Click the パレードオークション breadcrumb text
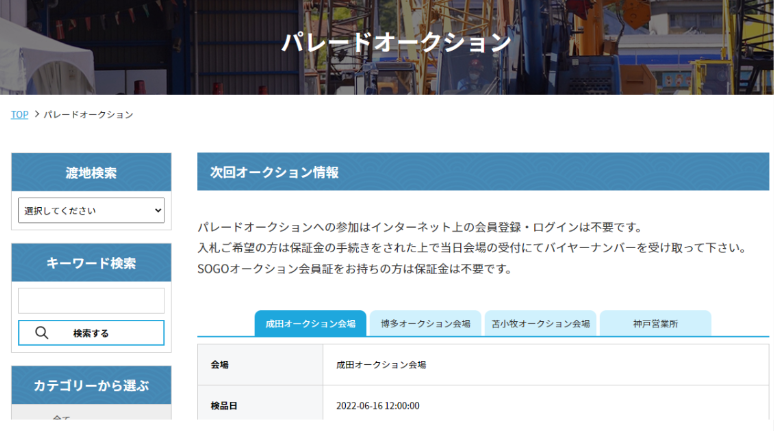The image size is (774, 431). 88,115
